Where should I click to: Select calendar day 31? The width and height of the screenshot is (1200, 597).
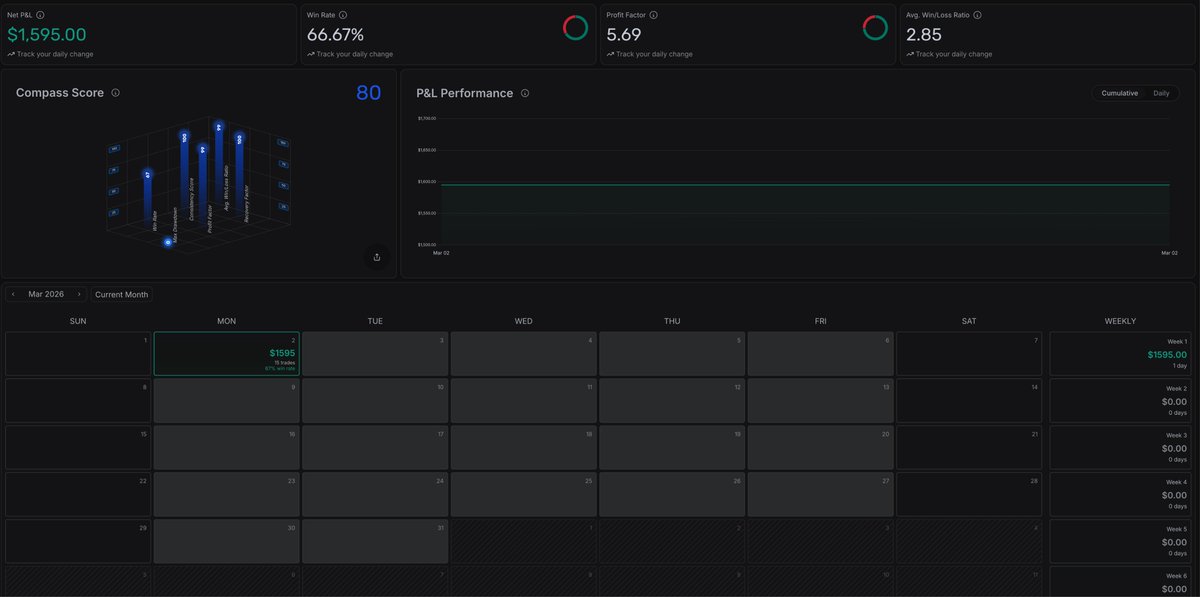tap(375, 541)
